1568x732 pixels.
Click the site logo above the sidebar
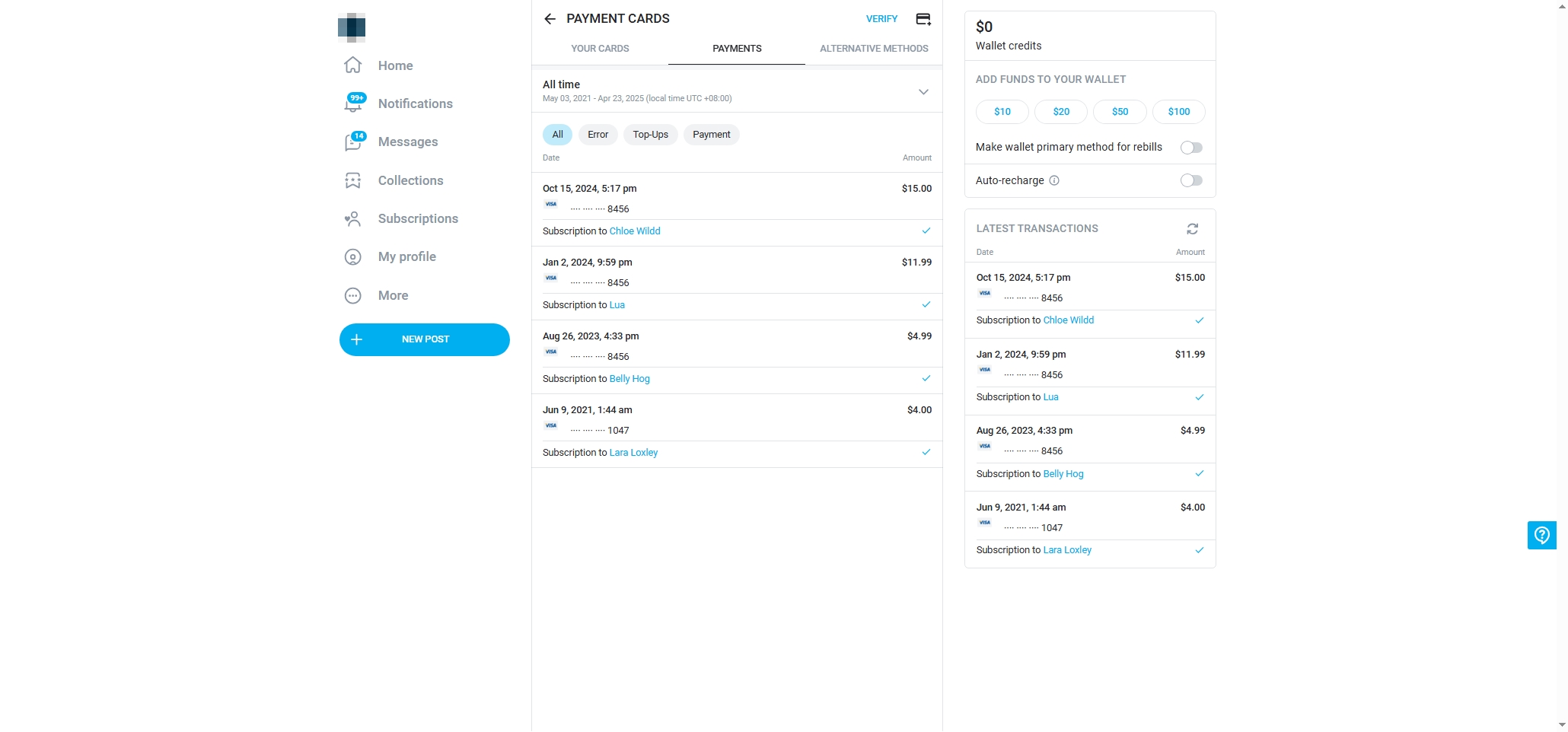tap(352, 27)
